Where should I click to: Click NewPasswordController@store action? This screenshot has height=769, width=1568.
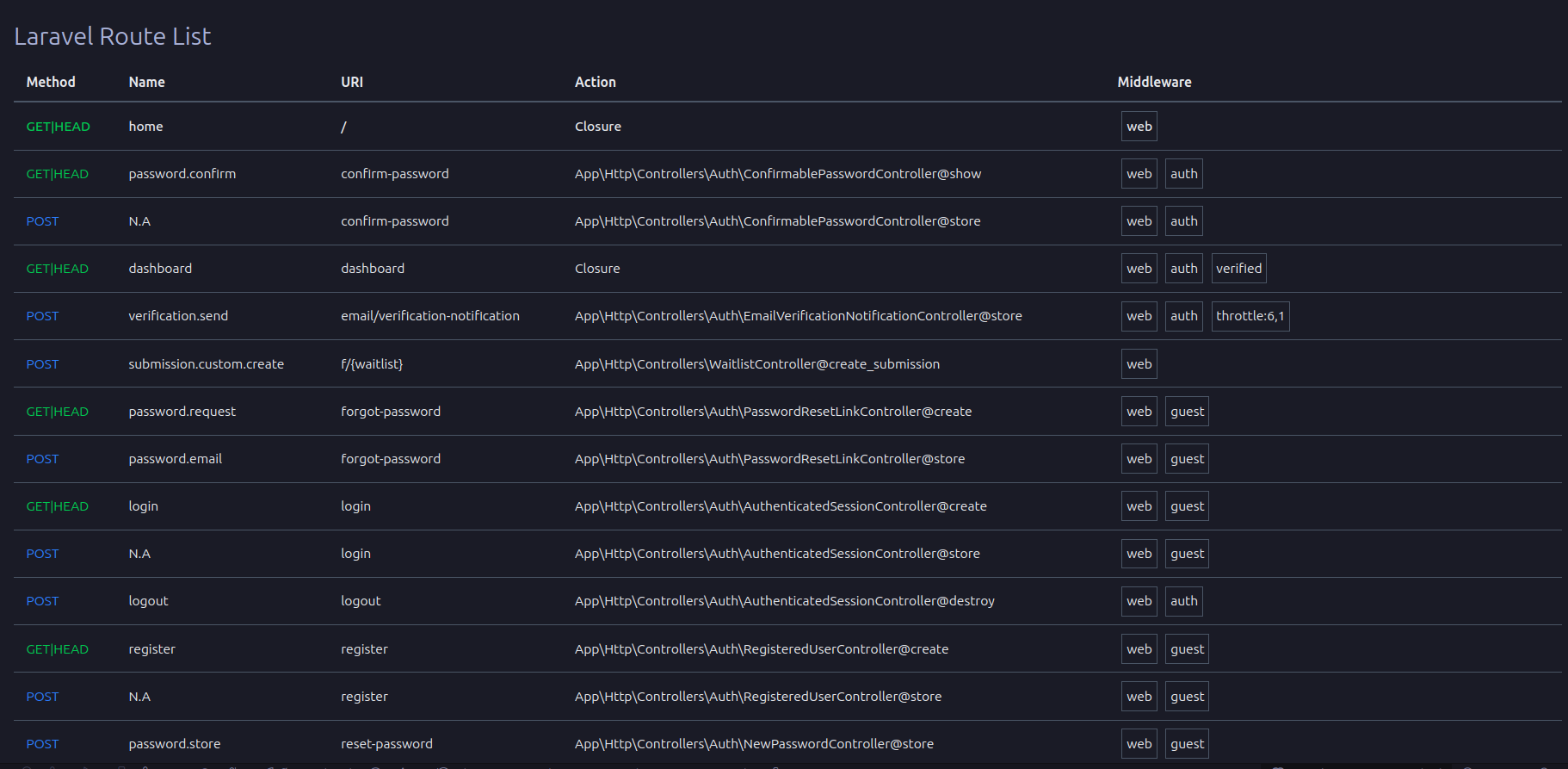(x=754, y=744)
